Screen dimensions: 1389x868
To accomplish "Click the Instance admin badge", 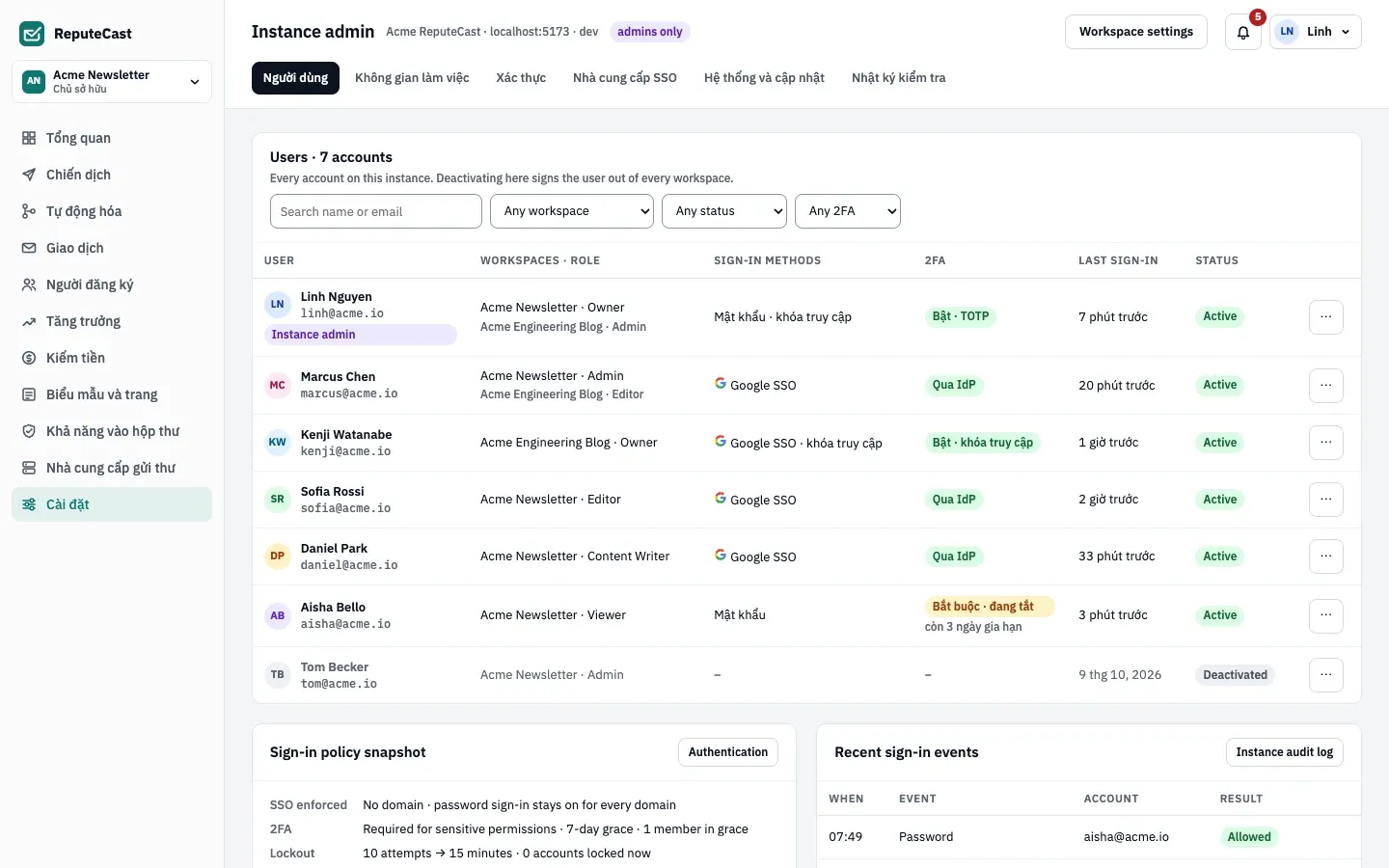I will pyautogui.click(x=361, y=335).
